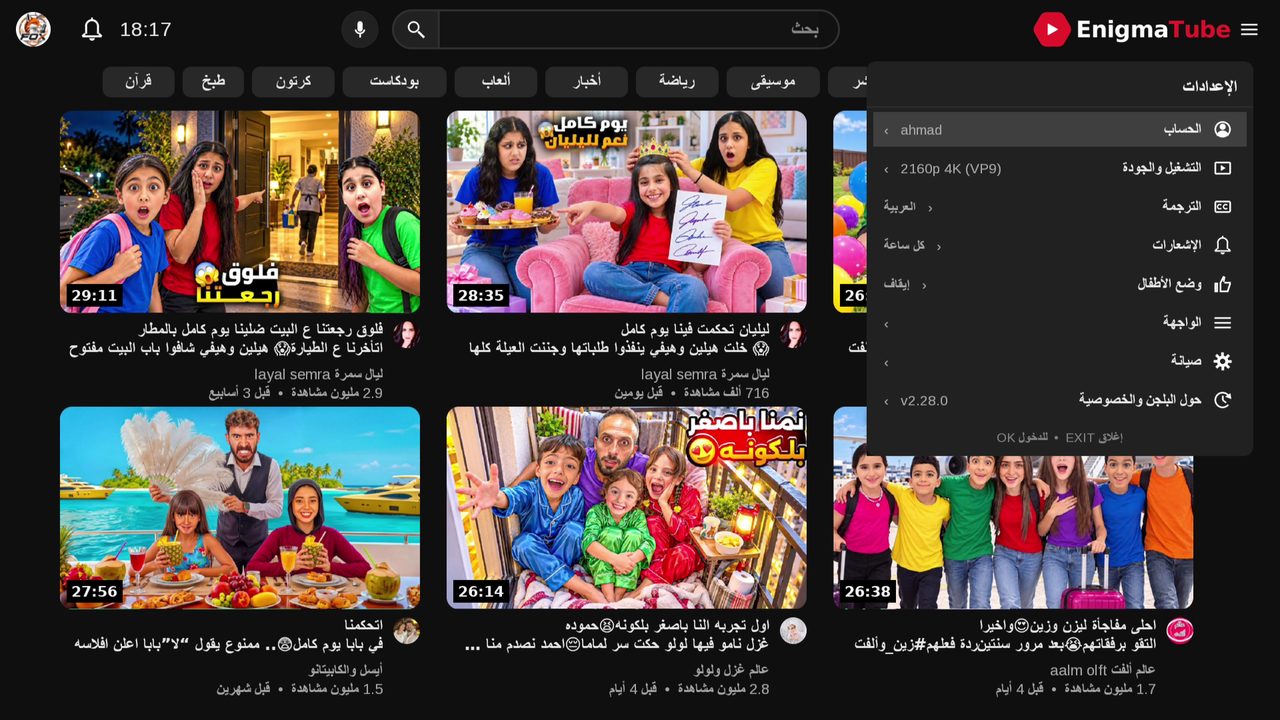Viewport: 1280px width, 720px height.
Task: Select the أخبار category chip
Action: pos(587,82)
